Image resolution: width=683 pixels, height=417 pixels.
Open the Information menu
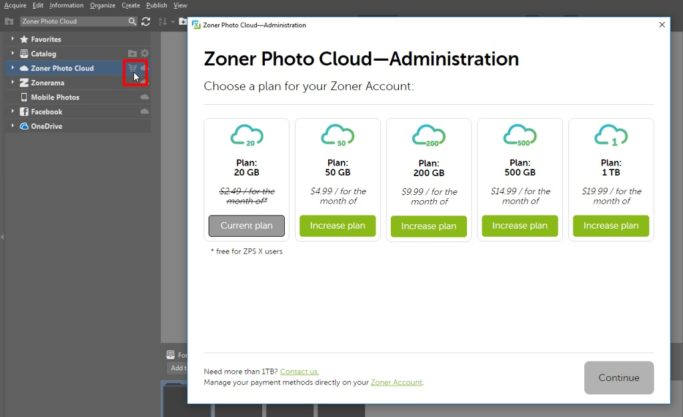coord(66,5)
